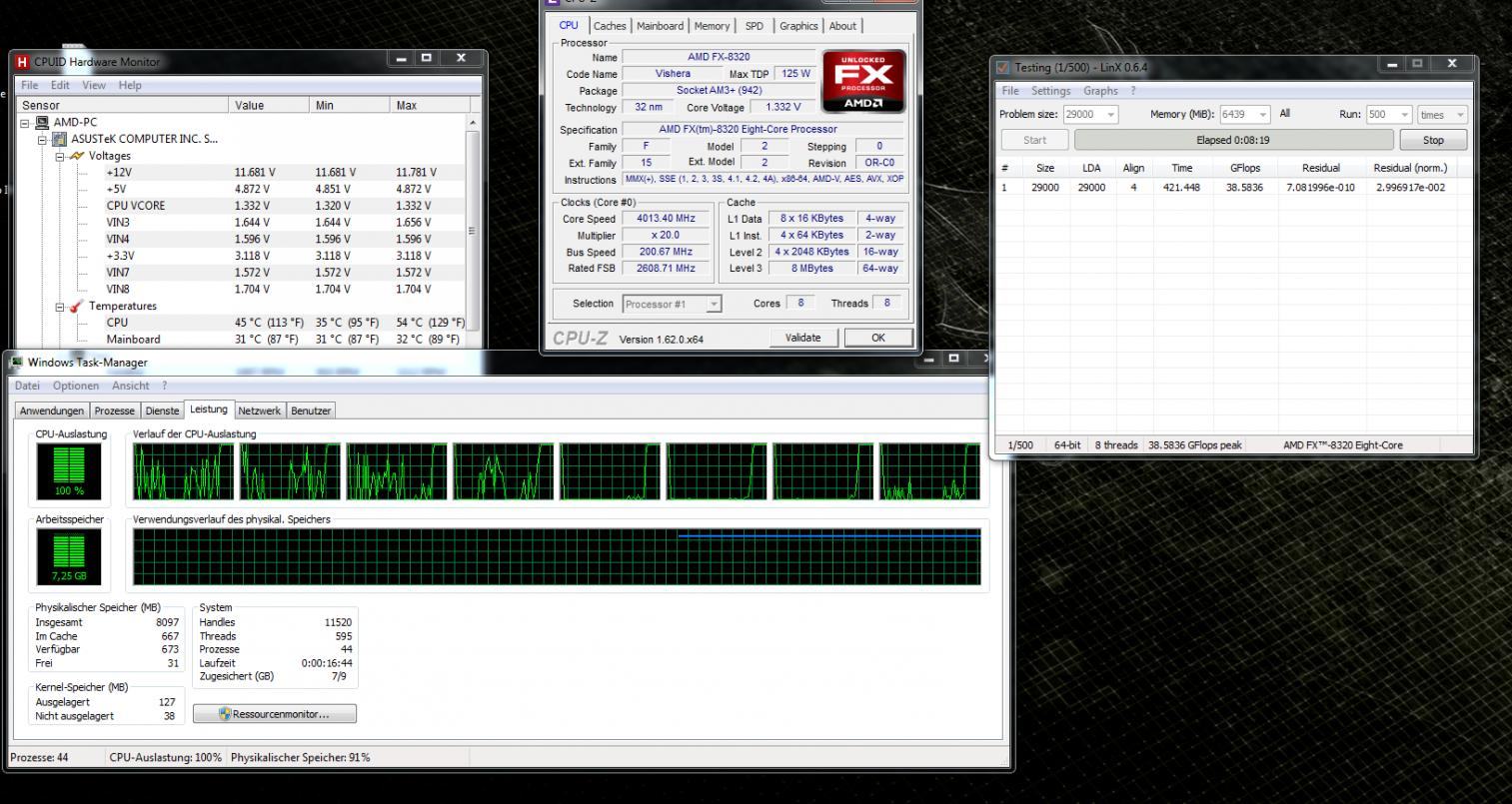Click the Sensor column header
Viewport: 1512px width, 804px height.
tap(123, 105)
